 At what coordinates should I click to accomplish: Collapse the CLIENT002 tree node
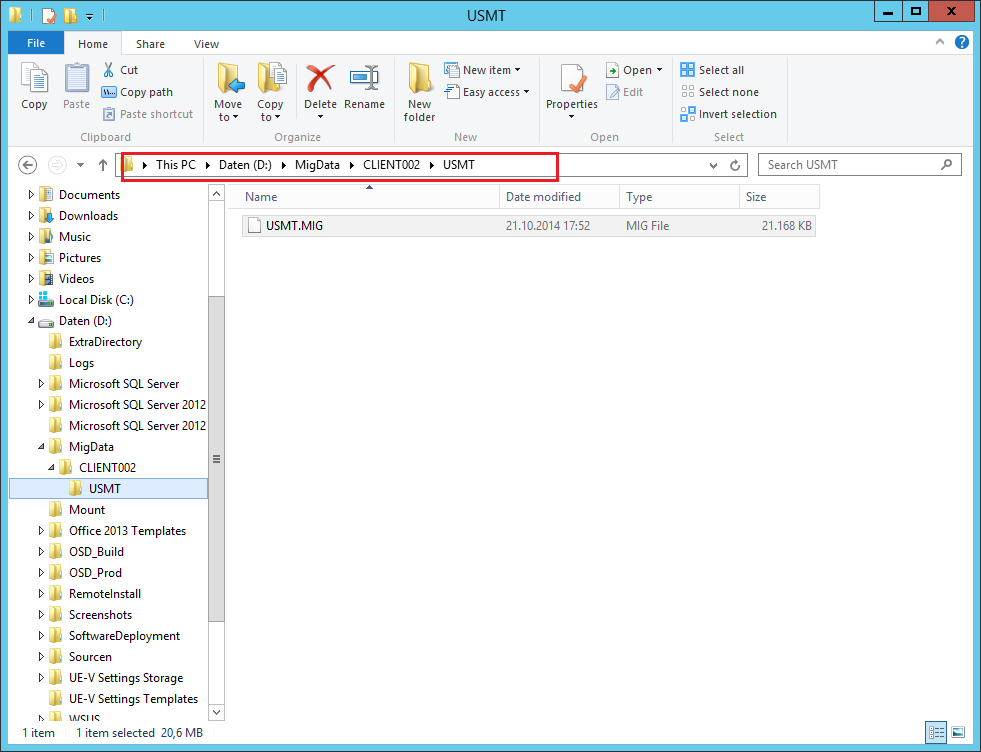point(51,467)
